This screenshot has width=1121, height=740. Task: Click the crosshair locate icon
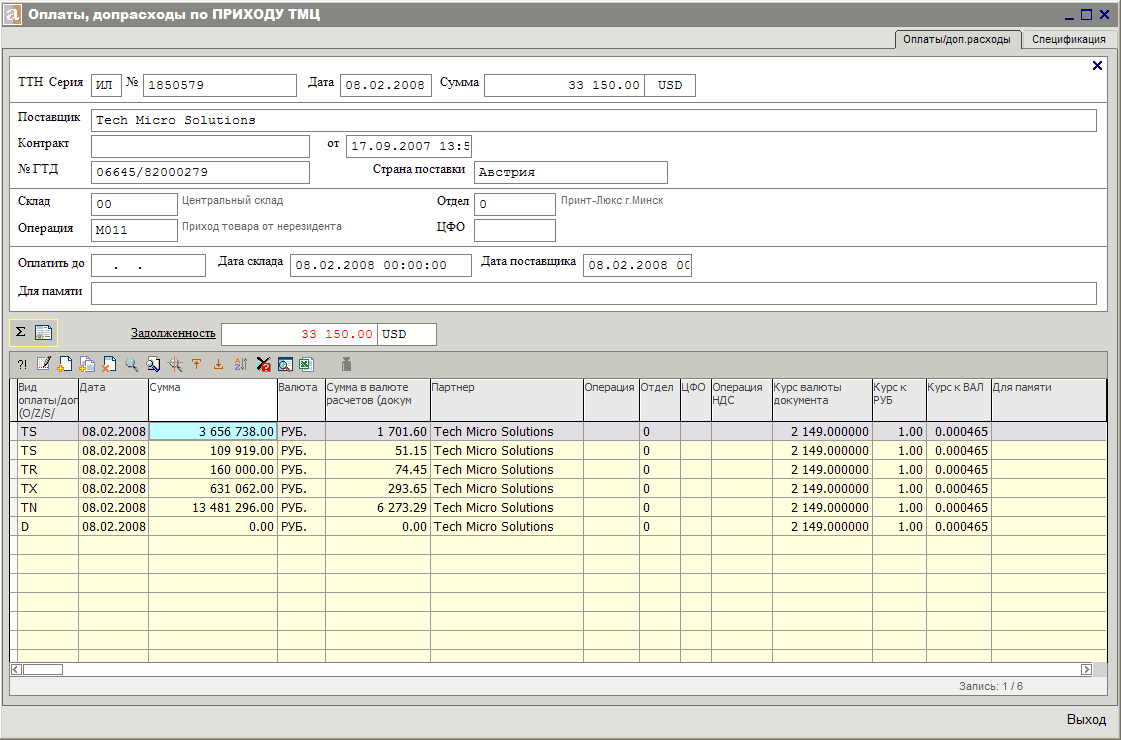[x=175, y=365]
